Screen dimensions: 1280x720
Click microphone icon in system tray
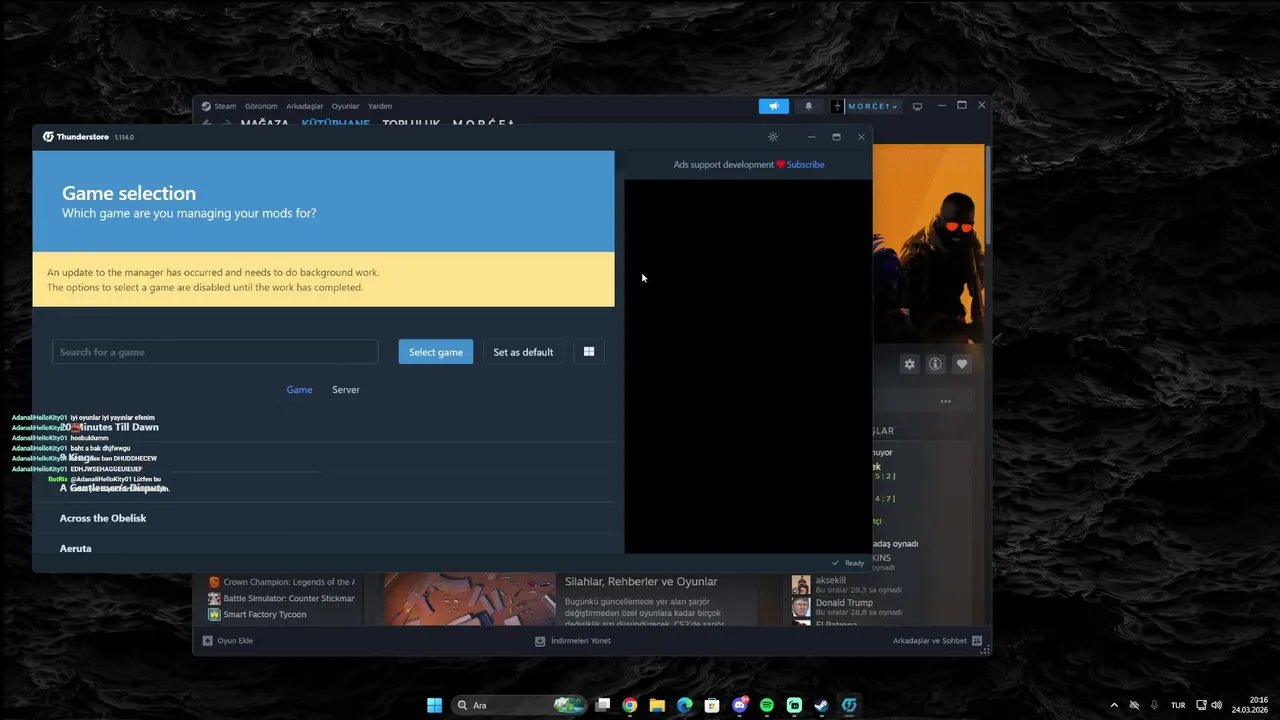point(1154,705)
